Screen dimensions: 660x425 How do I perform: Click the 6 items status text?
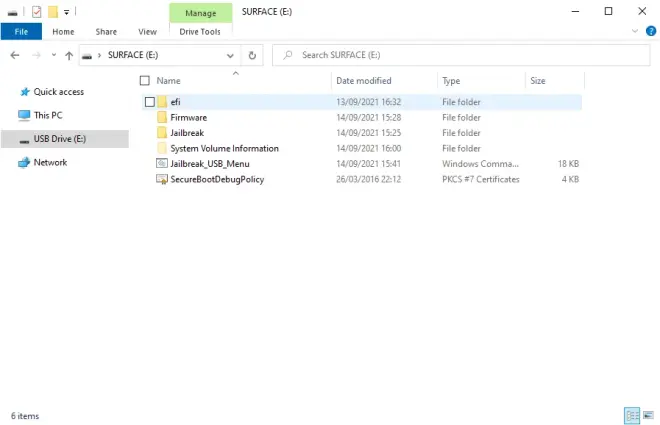[x=25, y=416]
